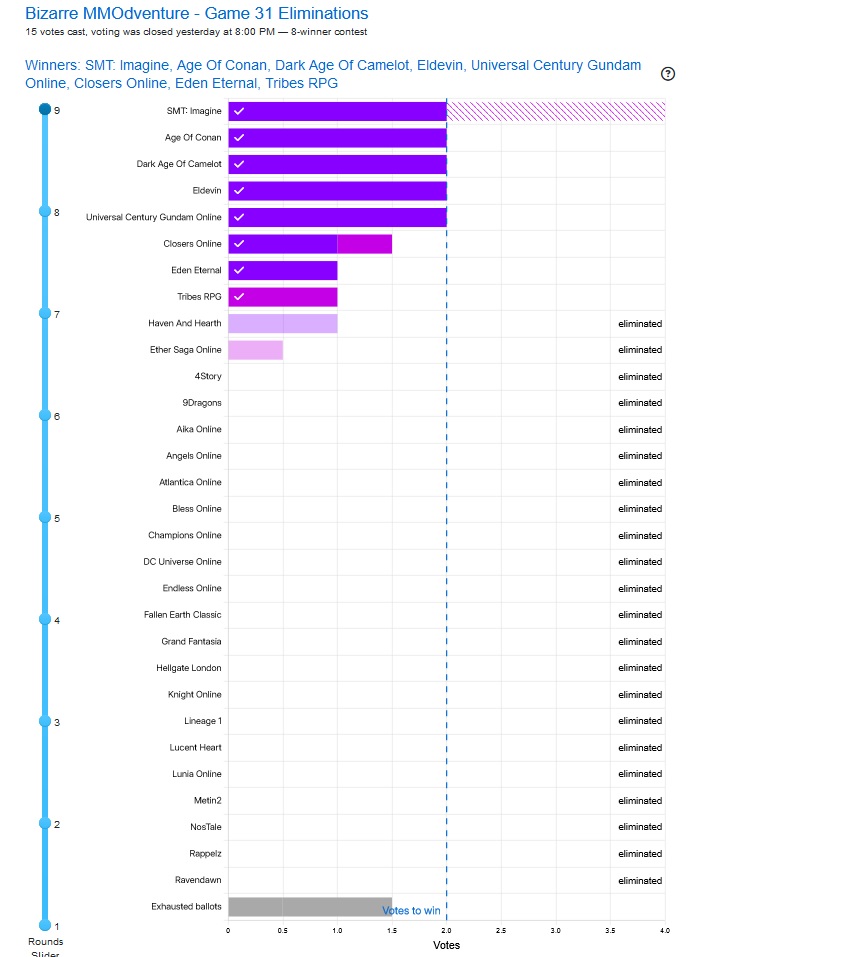The image size is (843, 957).
Task: Click the Haven And Hearth label
Action: [184, 323]
